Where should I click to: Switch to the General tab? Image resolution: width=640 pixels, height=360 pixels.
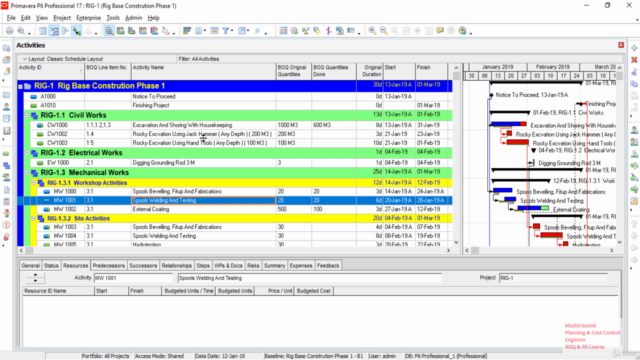click(31, 266)
